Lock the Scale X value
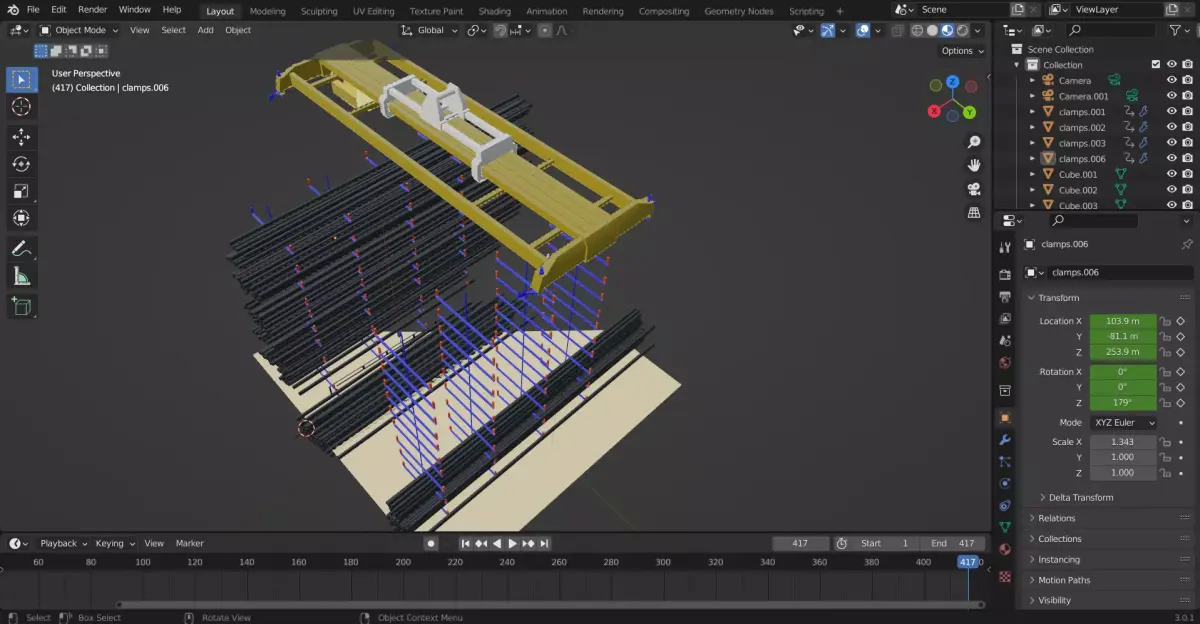This screenshot has width=1200, height=624. (x=1165, y=442)
